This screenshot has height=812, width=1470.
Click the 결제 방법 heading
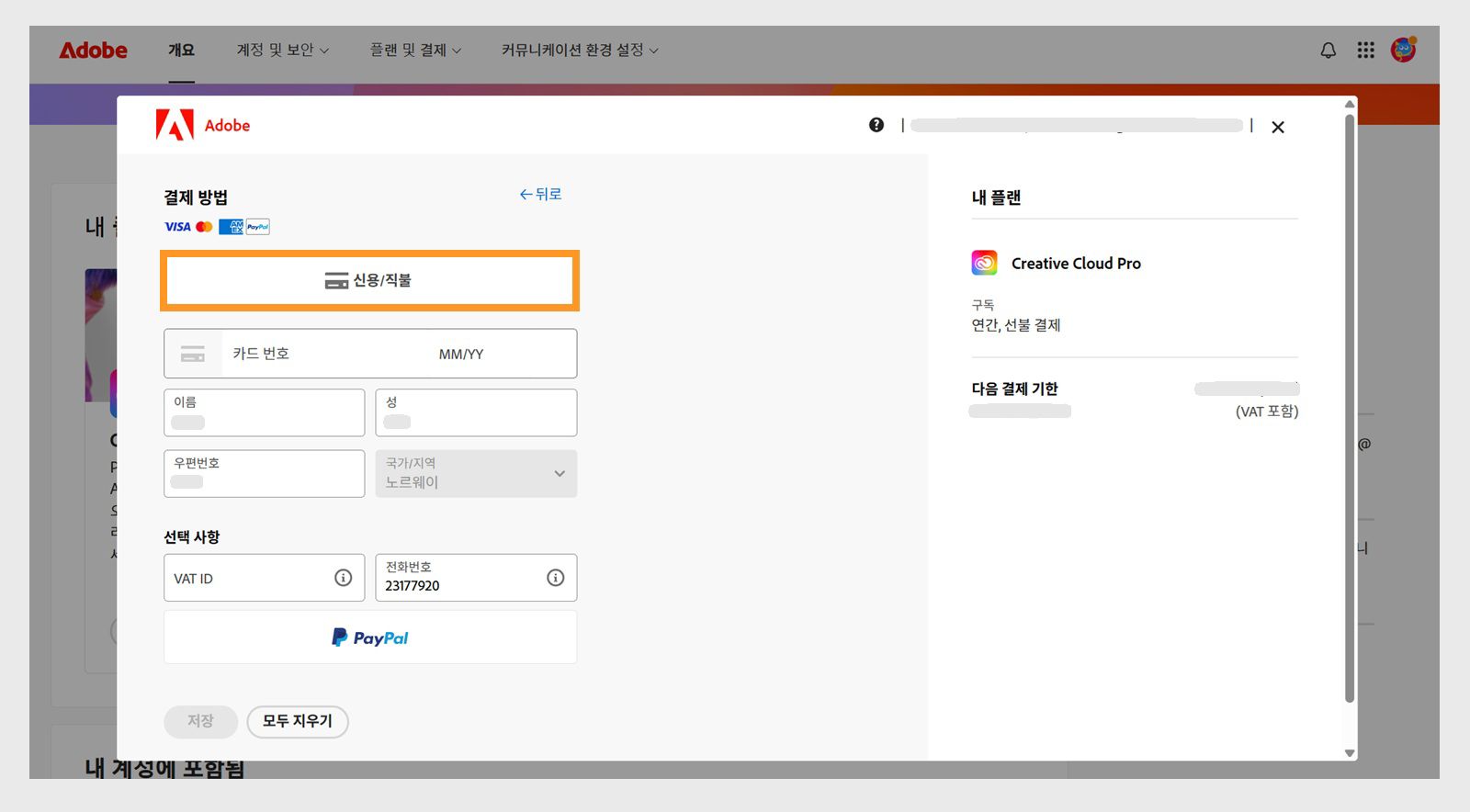pyautogui.click(x=196, y=197)
